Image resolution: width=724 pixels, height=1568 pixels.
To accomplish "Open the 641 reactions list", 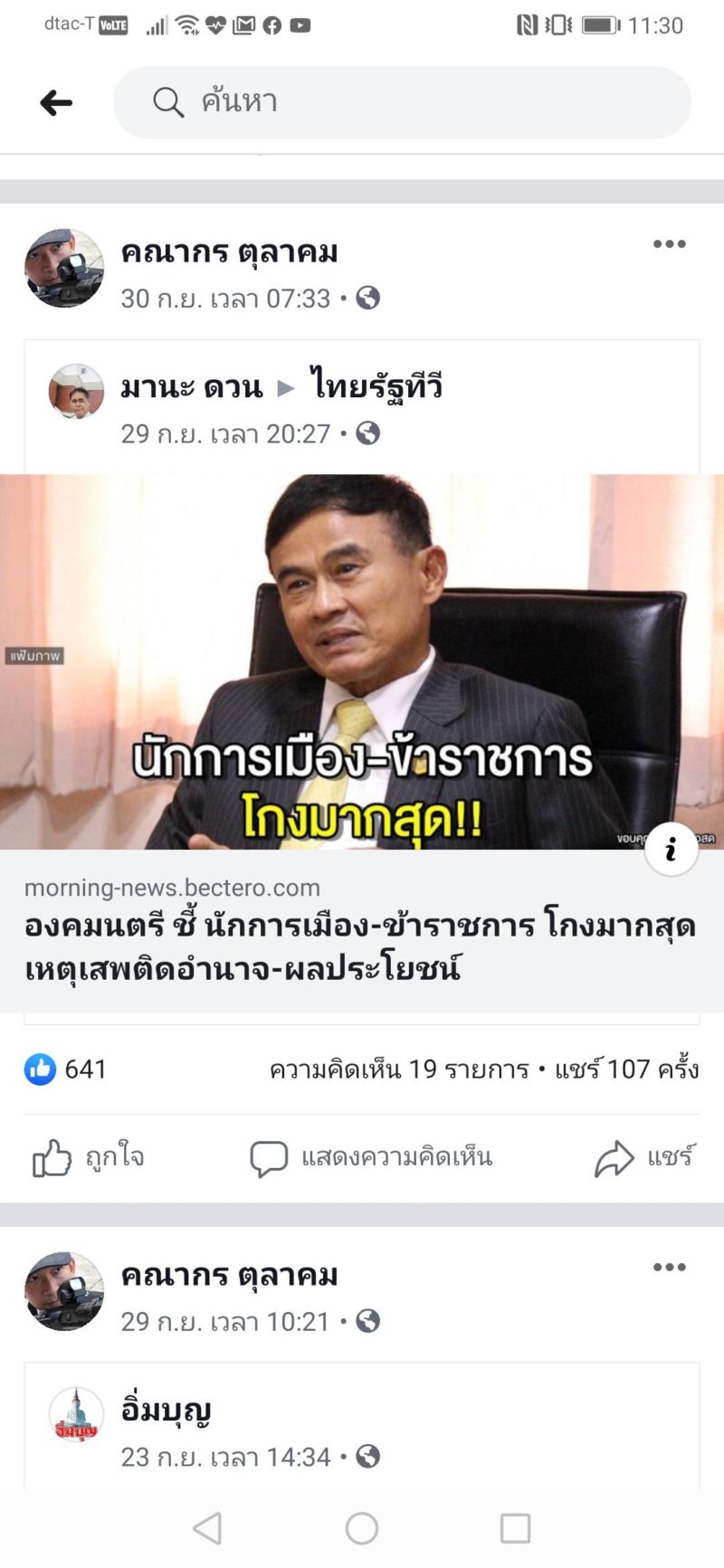I will pos(65,1069).
